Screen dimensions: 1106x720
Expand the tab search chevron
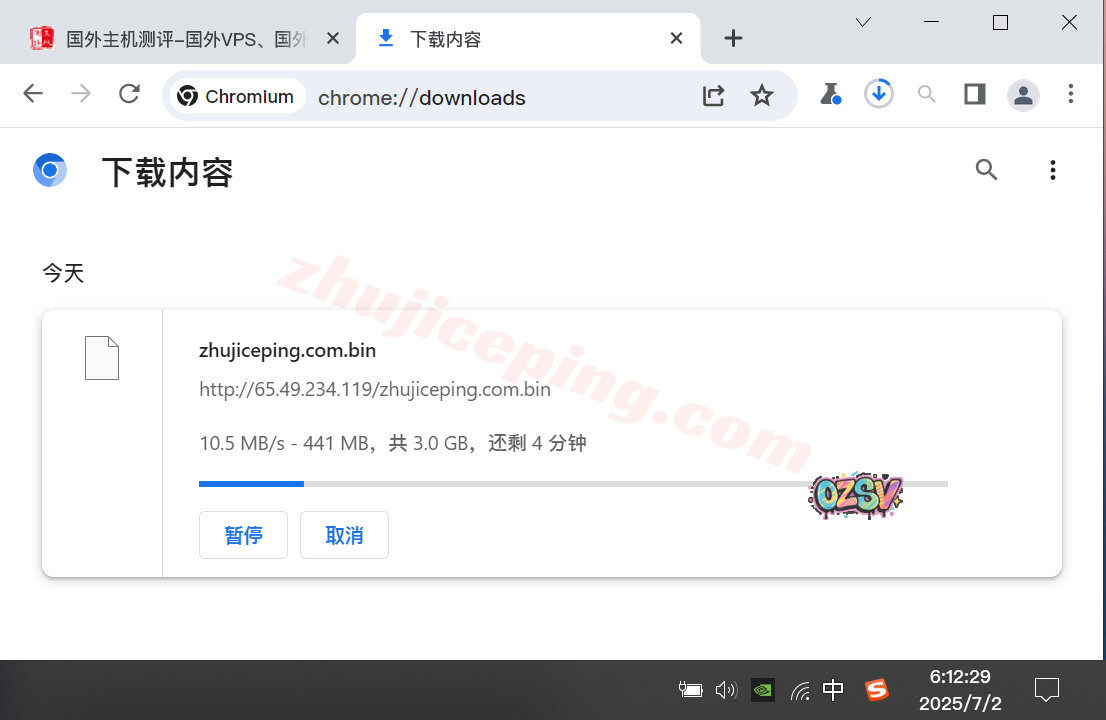click(x=863, y=22)
